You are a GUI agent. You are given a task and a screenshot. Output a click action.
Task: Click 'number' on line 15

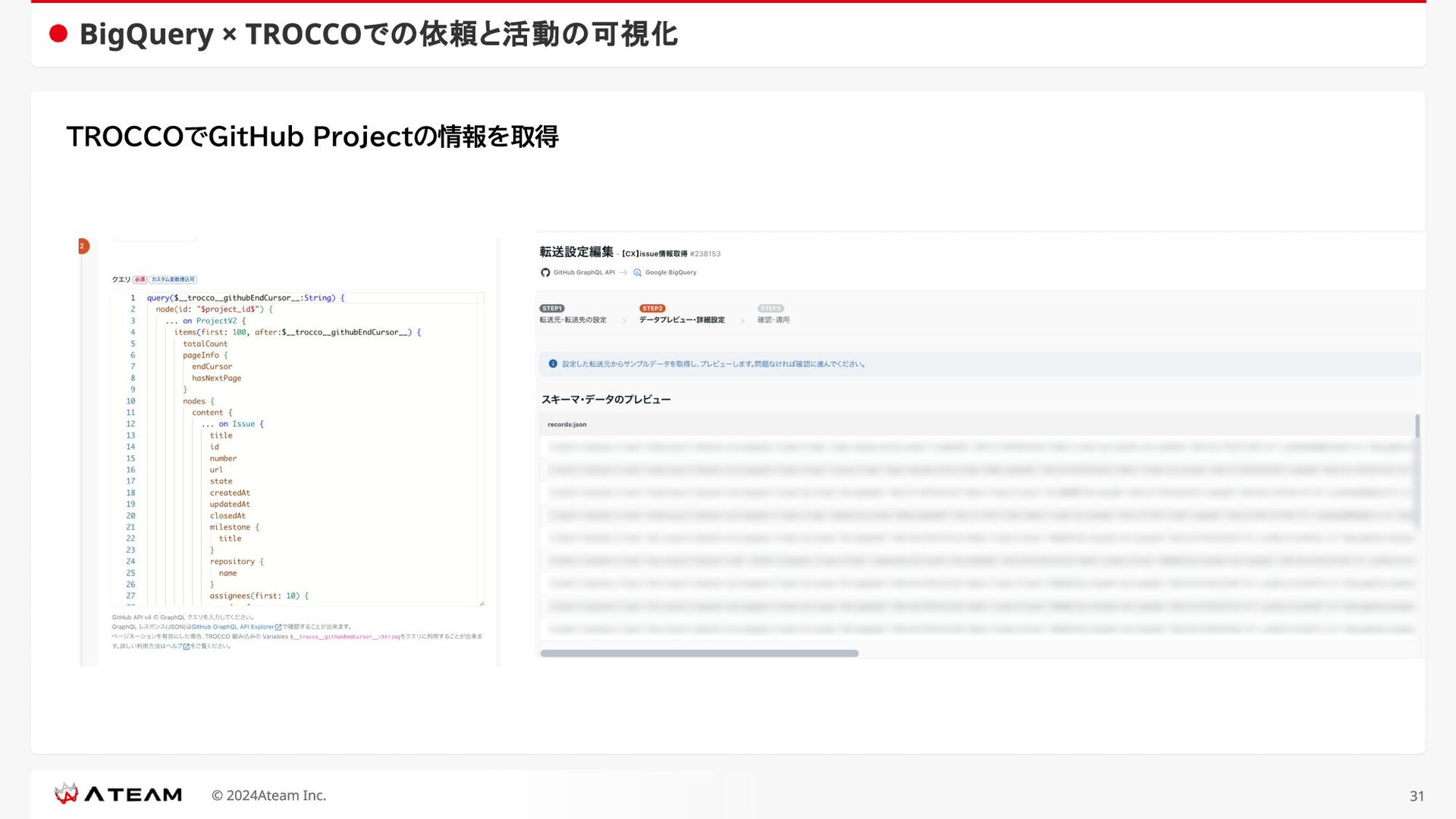[x=223, y=458]
